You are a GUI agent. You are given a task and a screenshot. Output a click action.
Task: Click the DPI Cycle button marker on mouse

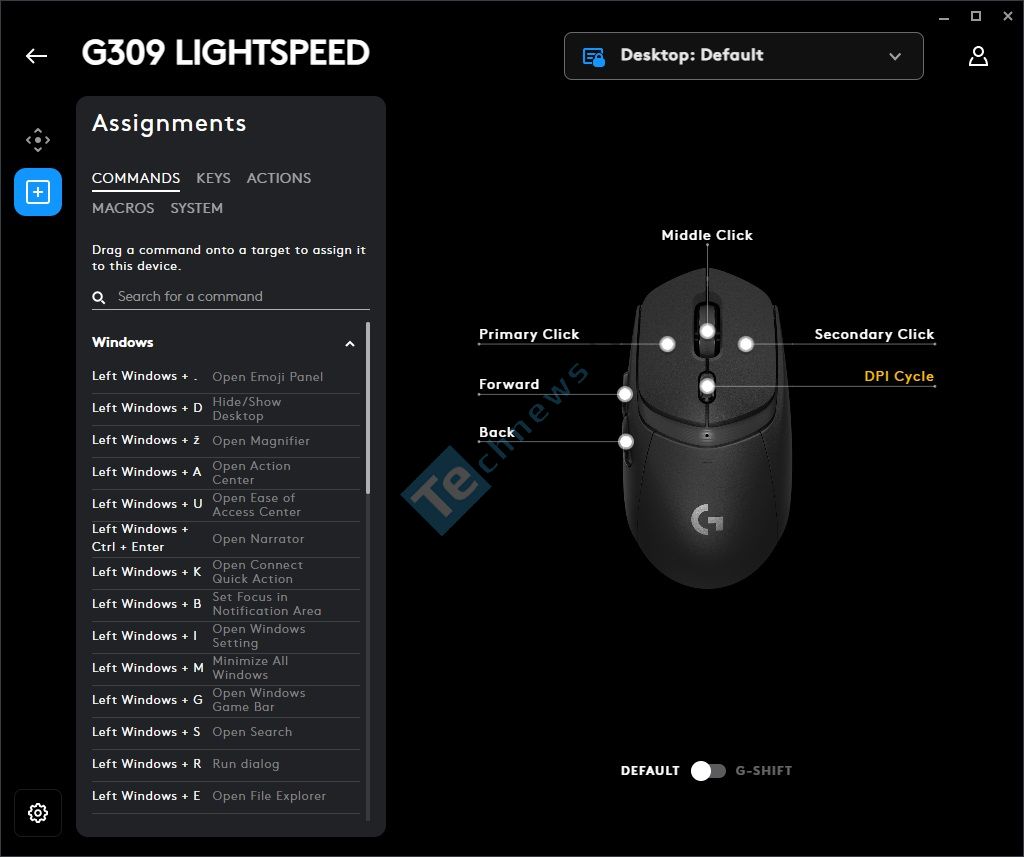coord(707,387)
